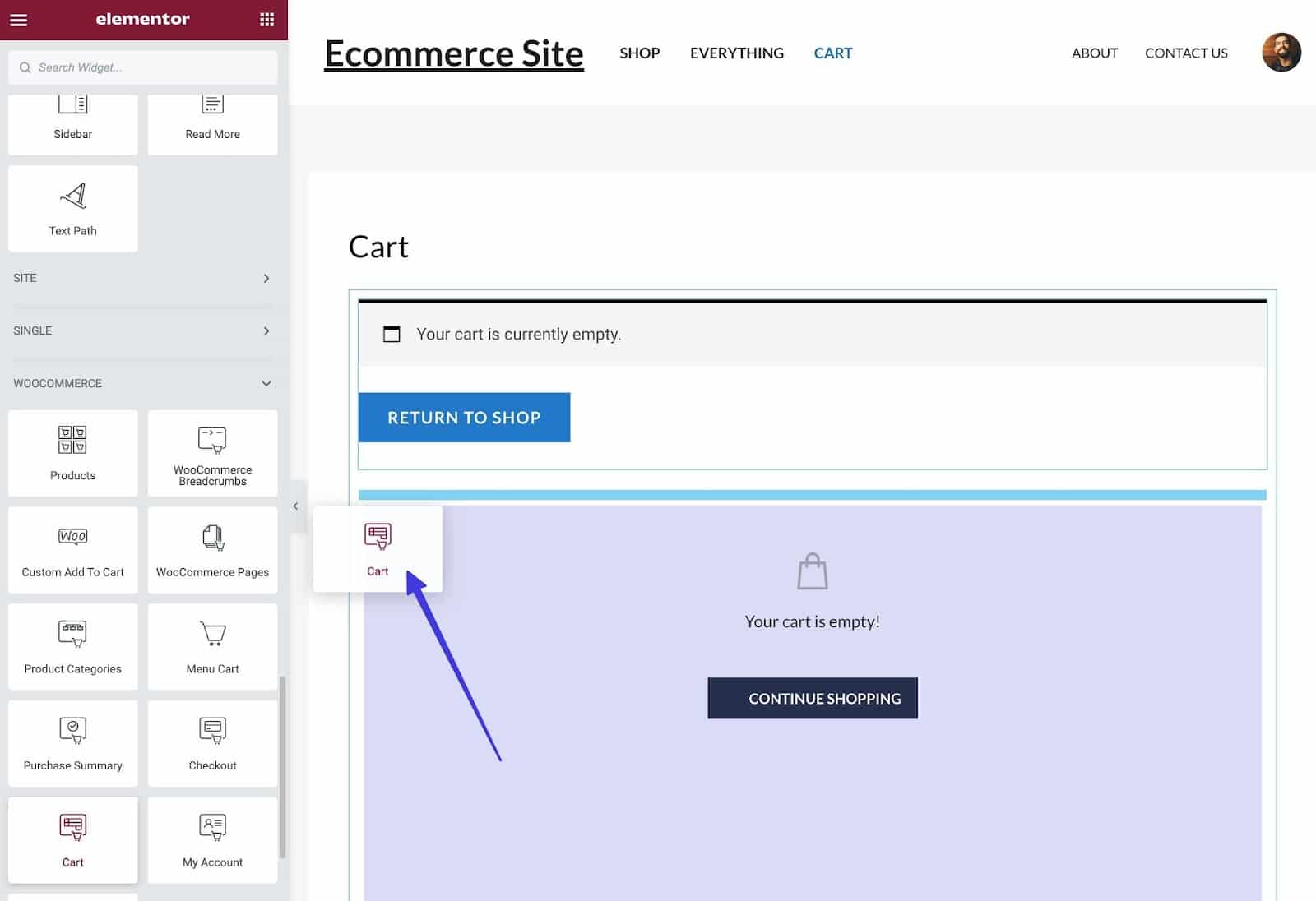Select the My Account widget
This screenshot has height=901, width=1316.
(212, 839)
